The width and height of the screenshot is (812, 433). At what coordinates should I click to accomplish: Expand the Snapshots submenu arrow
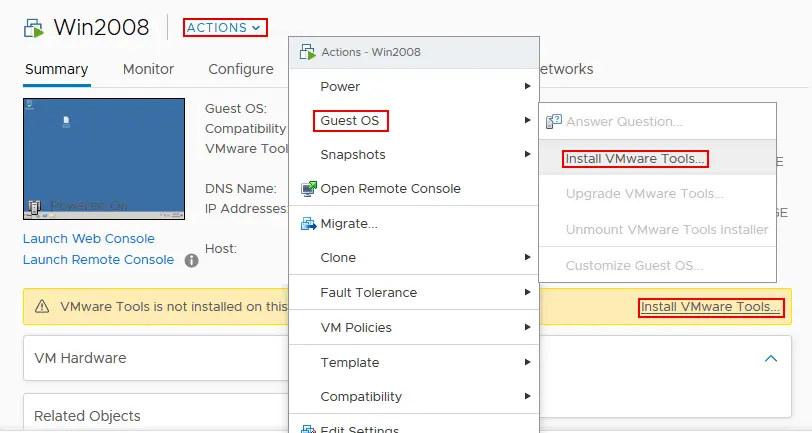[527, 154]
